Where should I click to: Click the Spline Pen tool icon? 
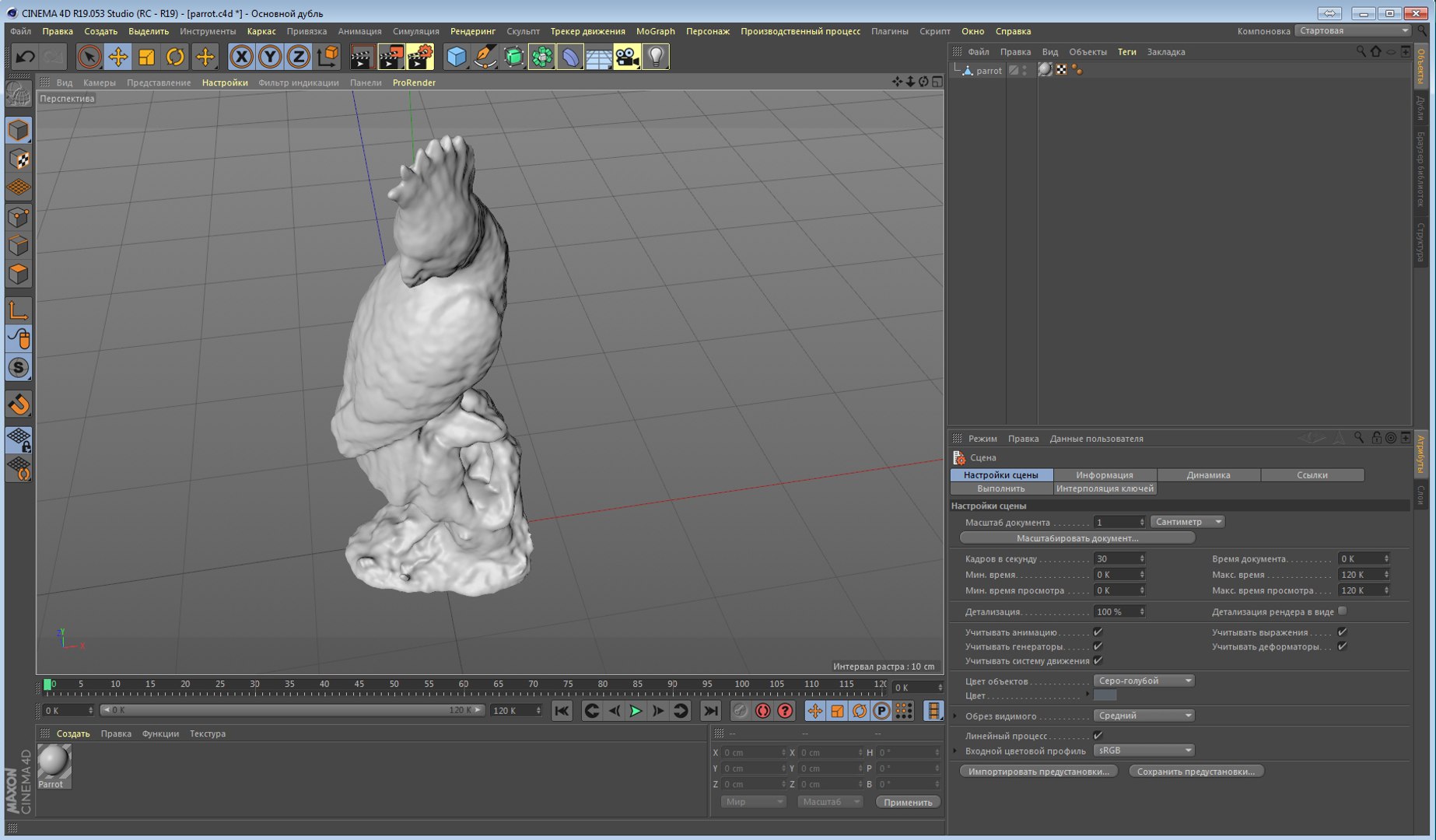point(485,56)
